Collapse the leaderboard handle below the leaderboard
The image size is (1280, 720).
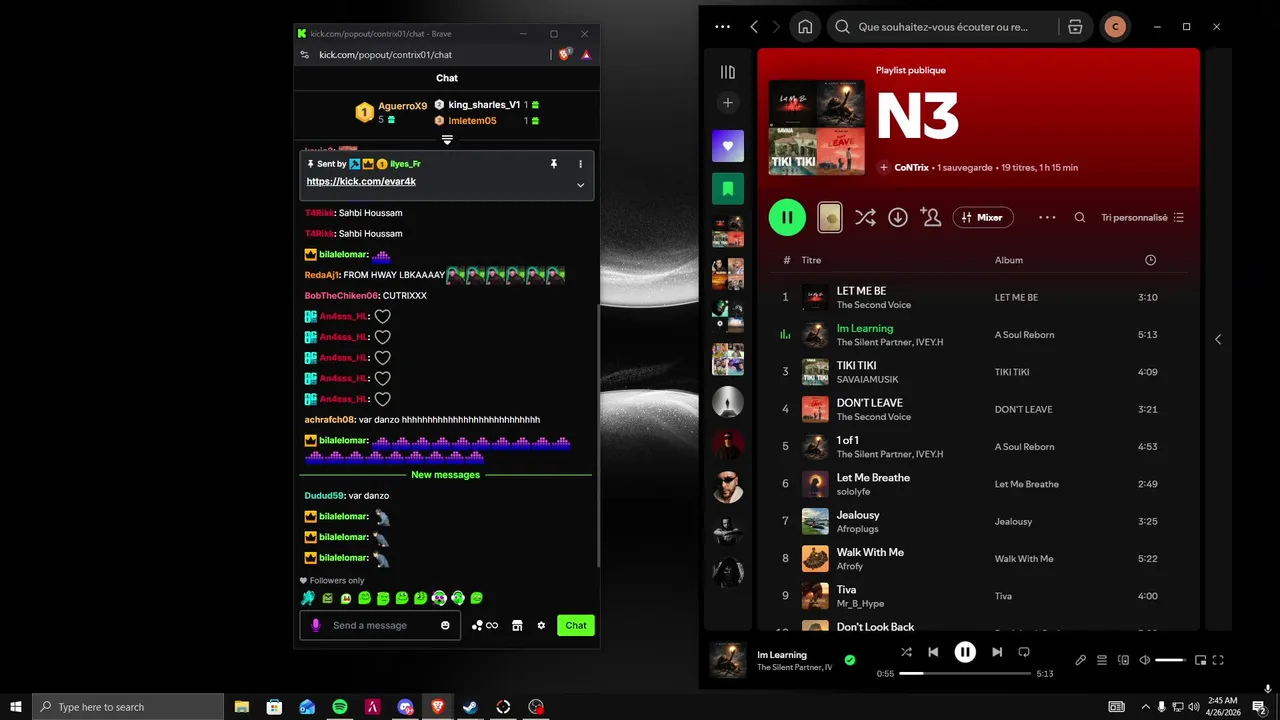point(447,139)
